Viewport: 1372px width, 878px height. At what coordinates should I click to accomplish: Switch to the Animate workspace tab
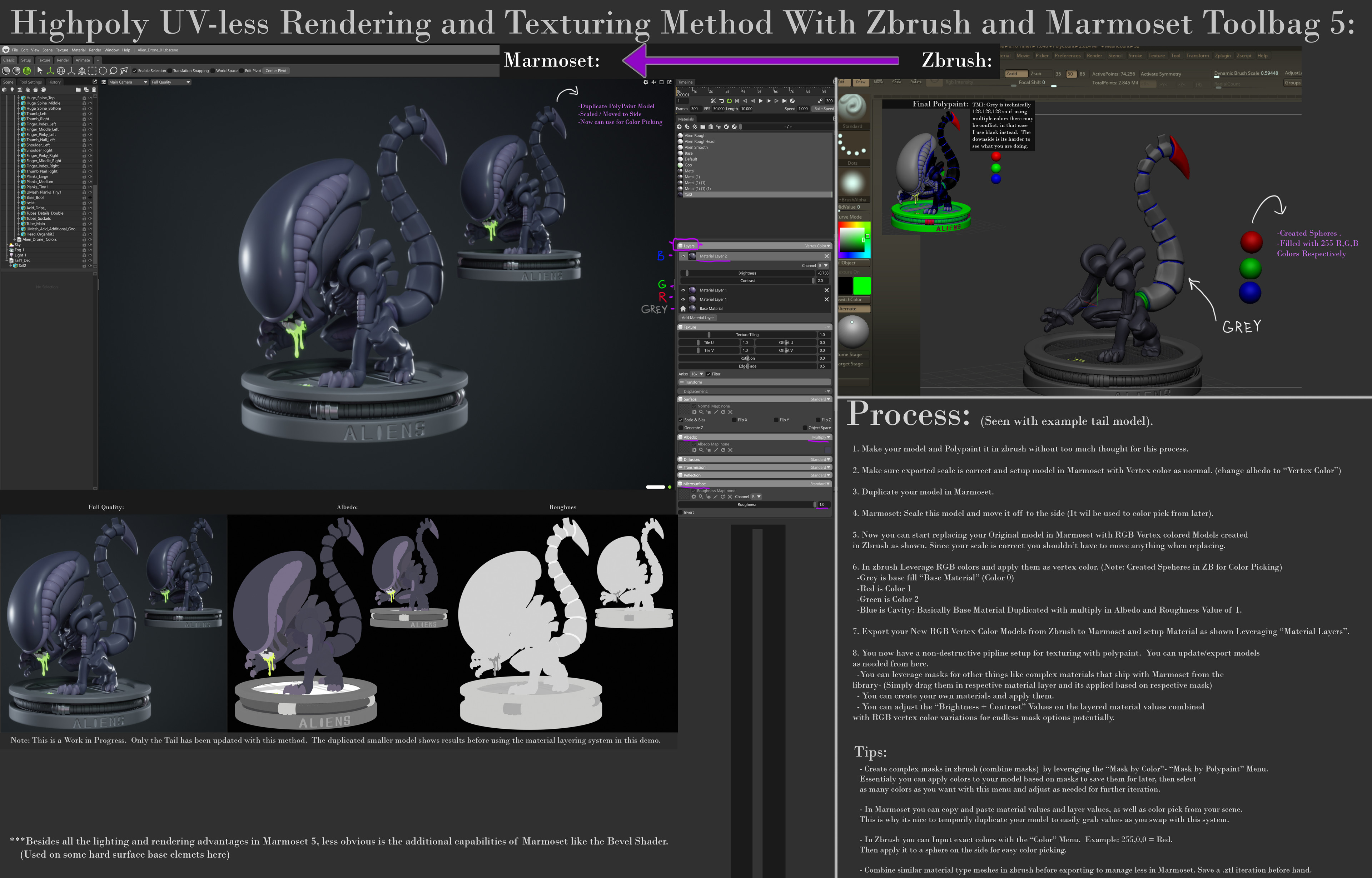83,60
